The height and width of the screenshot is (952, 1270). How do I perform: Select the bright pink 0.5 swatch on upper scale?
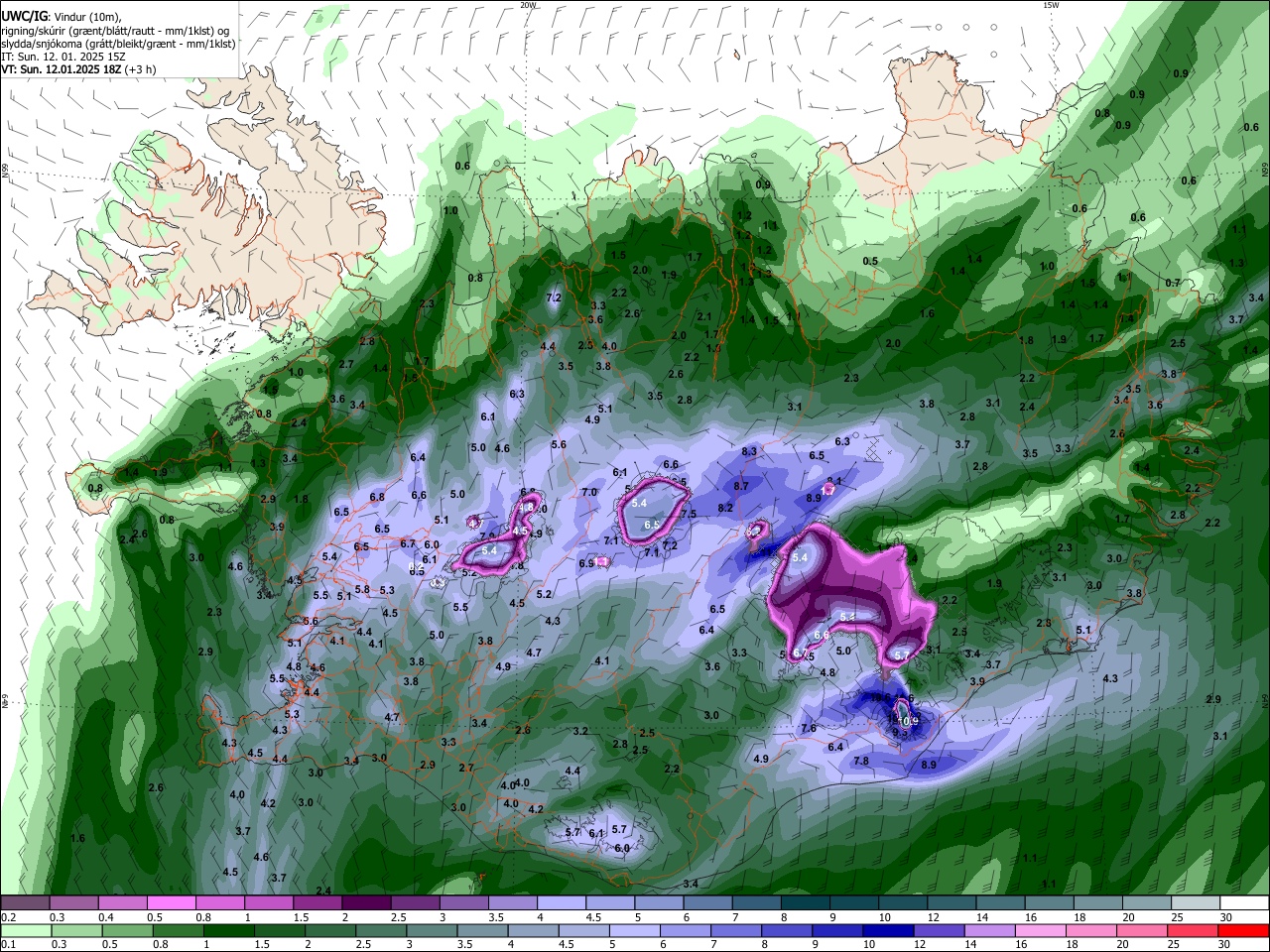click(171, 903)
